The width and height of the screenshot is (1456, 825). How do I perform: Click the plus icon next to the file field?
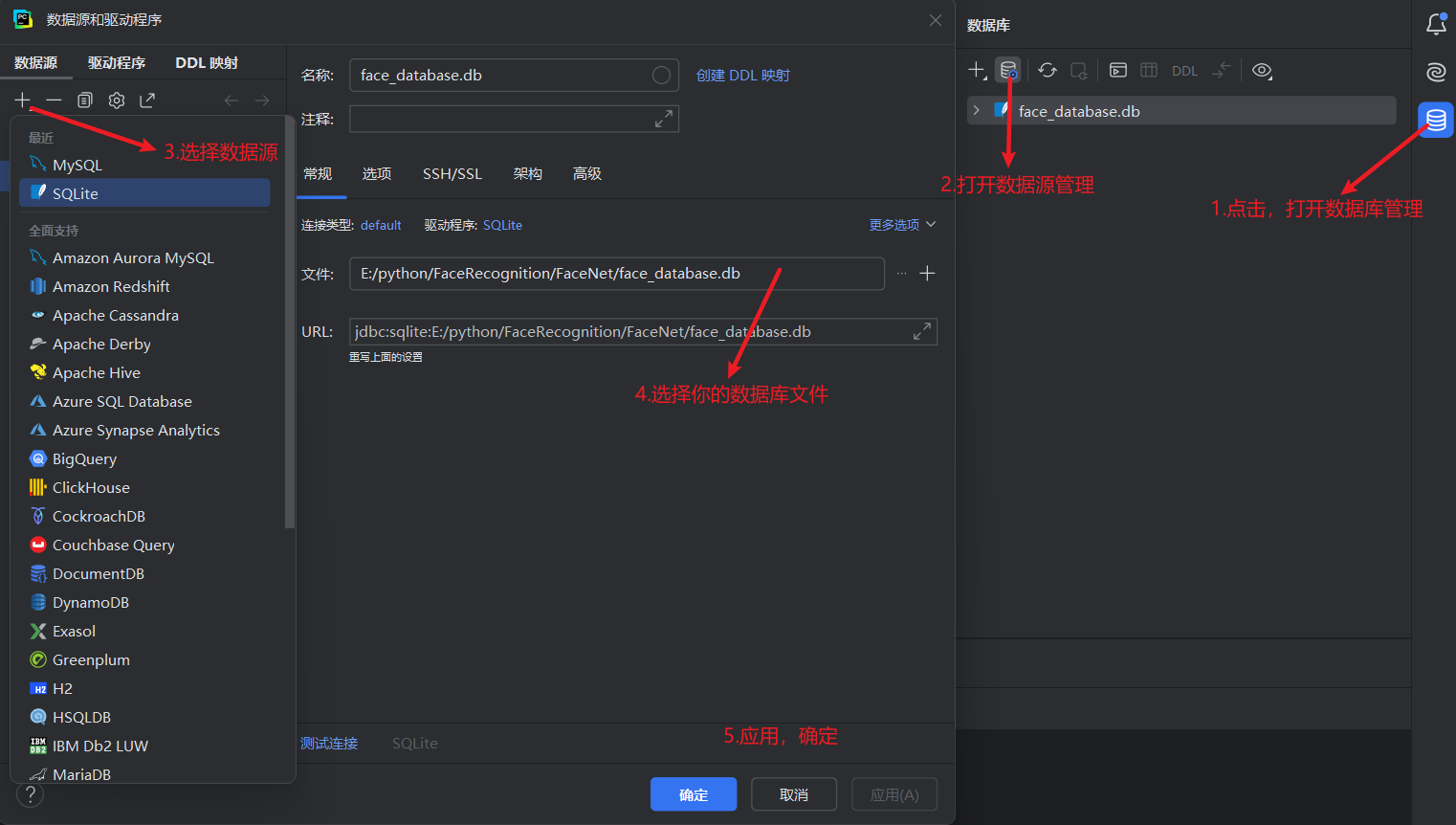point(927,274)
